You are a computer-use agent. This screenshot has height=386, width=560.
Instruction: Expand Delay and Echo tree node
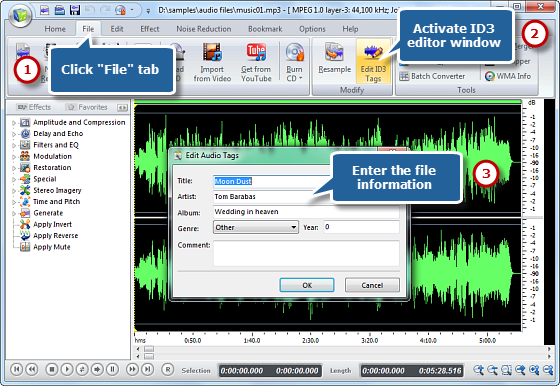click(14, 134)
